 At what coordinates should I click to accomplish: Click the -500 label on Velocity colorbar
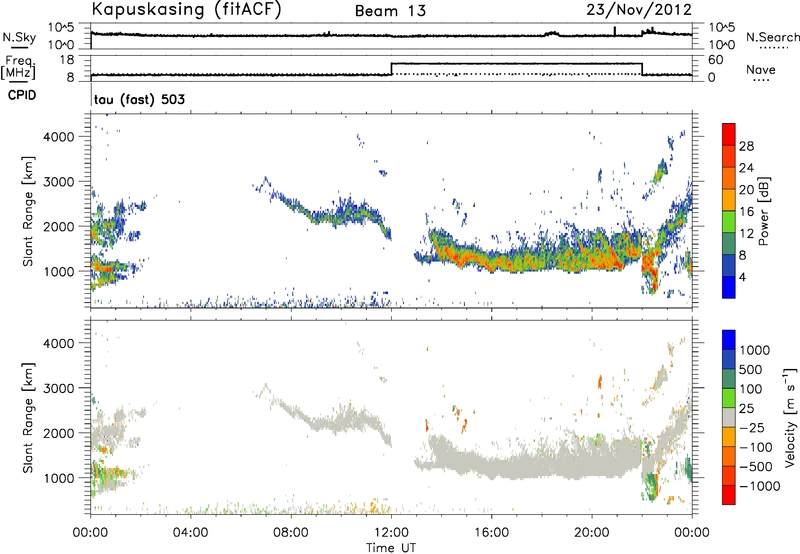point(756,466)
